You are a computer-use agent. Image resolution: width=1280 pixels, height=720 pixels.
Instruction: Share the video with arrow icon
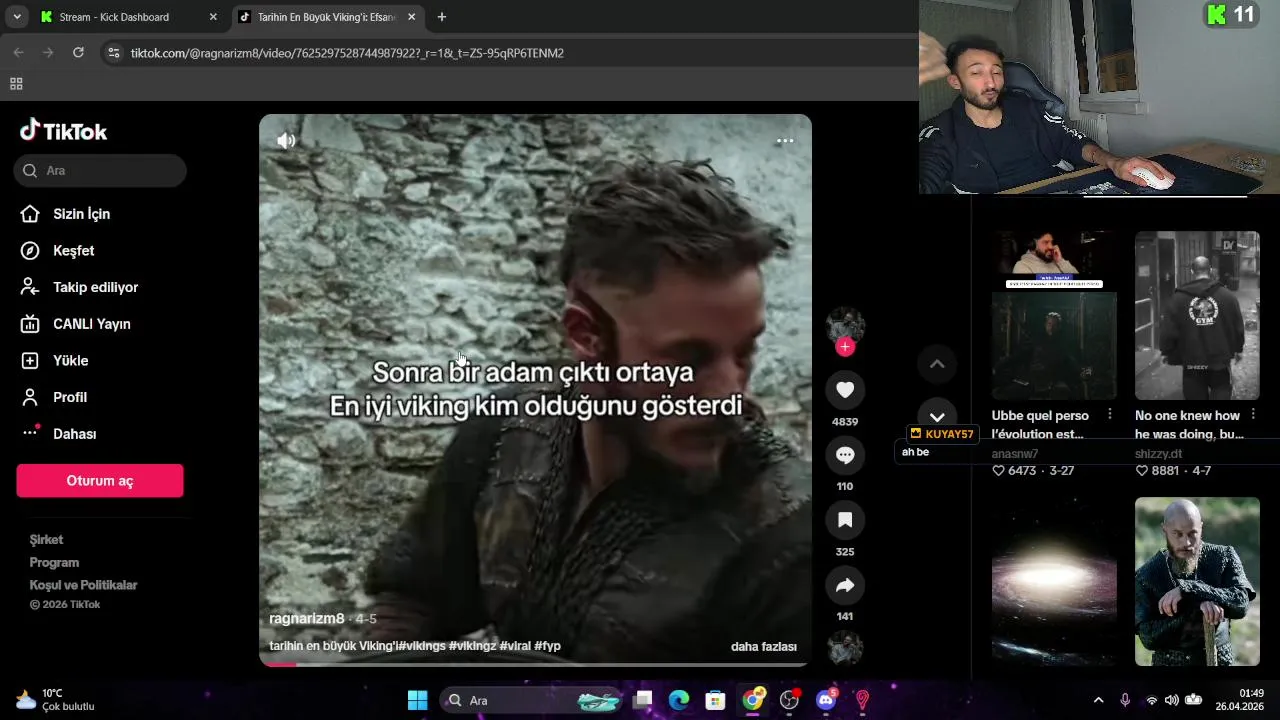click(845, 585)
